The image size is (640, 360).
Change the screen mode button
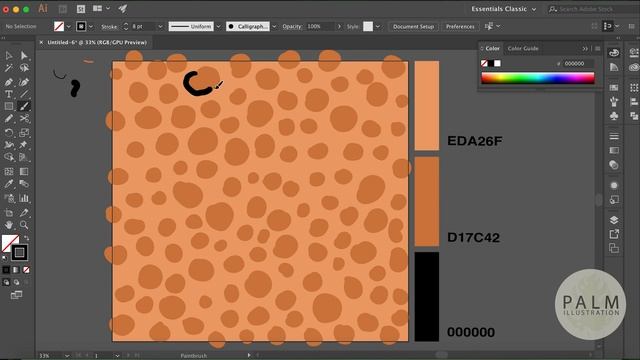click(x=16, y=295)
